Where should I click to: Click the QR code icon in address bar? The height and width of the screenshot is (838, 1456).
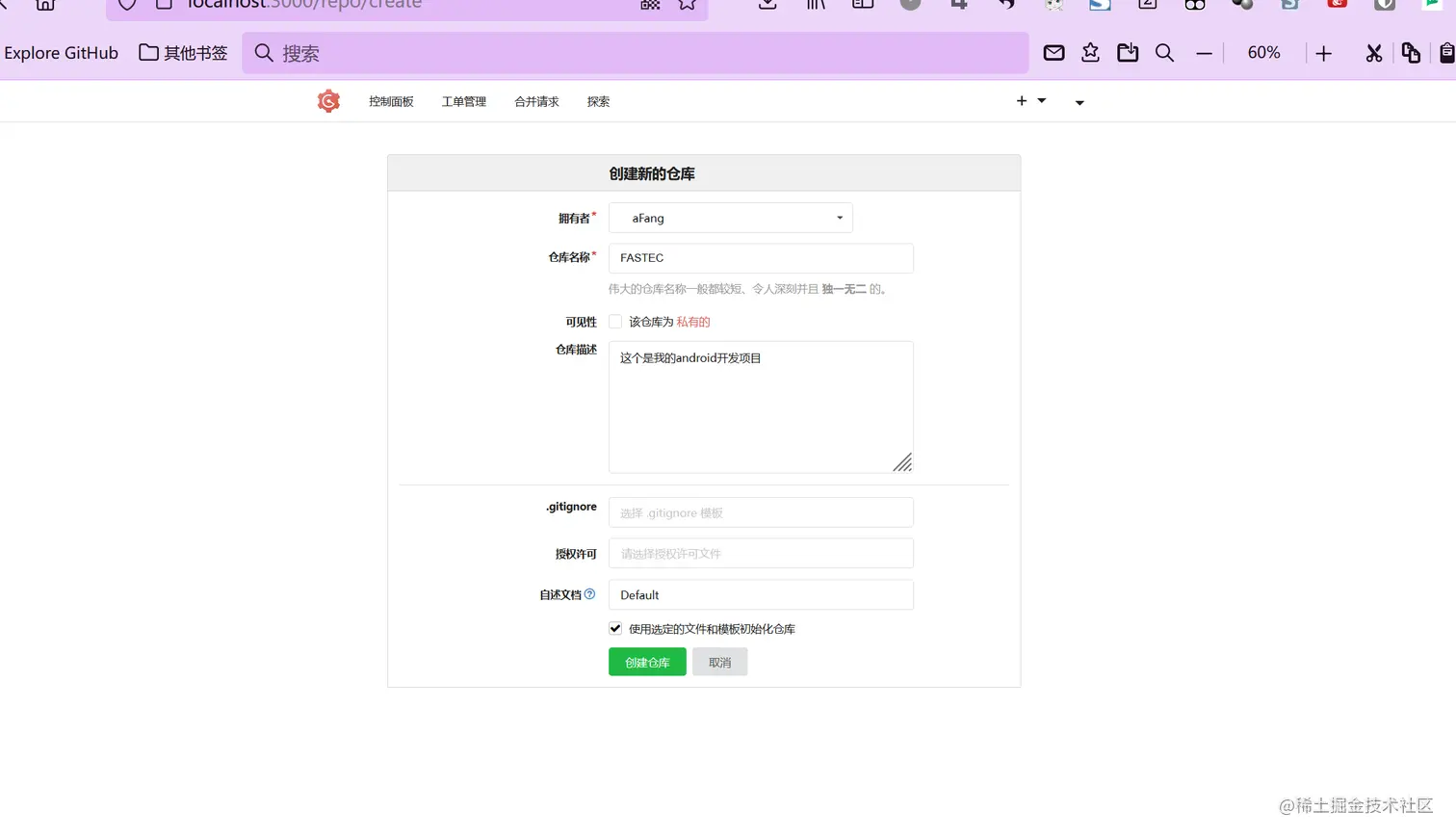[x=650, y=5]
